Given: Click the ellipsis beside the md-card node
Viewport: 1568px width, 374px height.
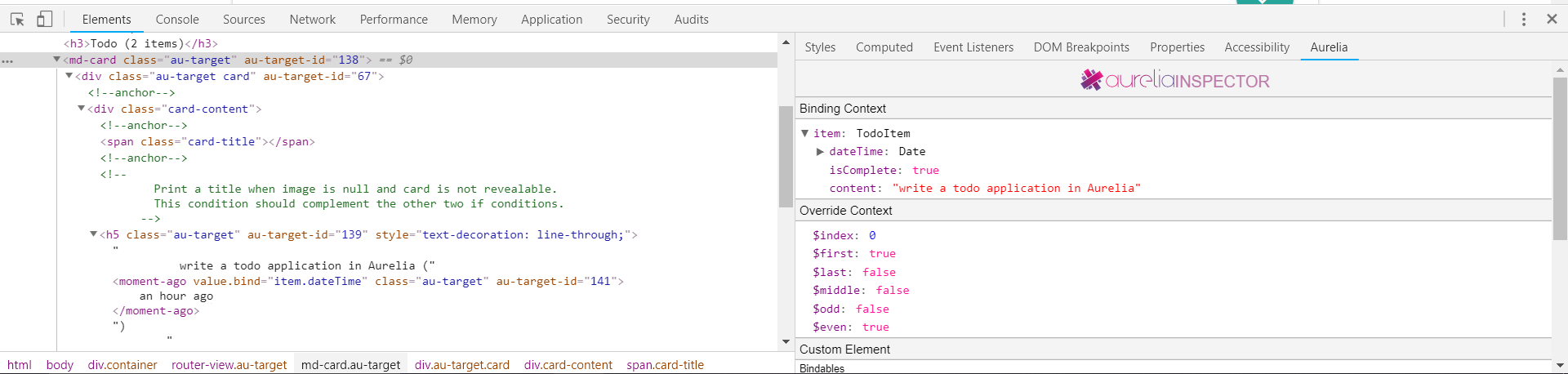Looking at the screenshot, I should pyautogui.click(x=7, y=60).
